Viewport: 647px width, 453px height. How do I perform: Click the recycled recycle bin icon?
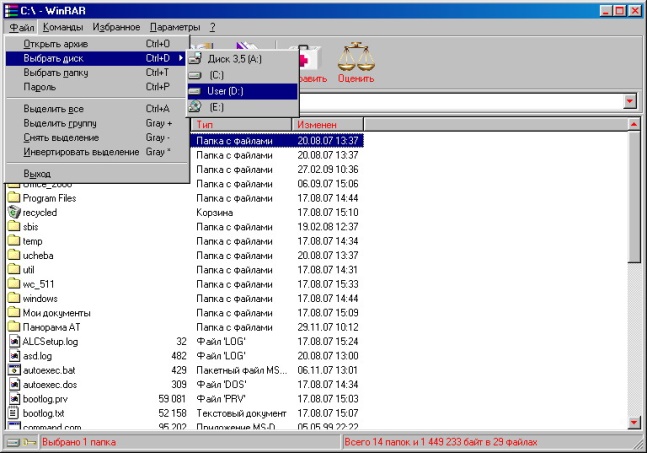(14, 212)
